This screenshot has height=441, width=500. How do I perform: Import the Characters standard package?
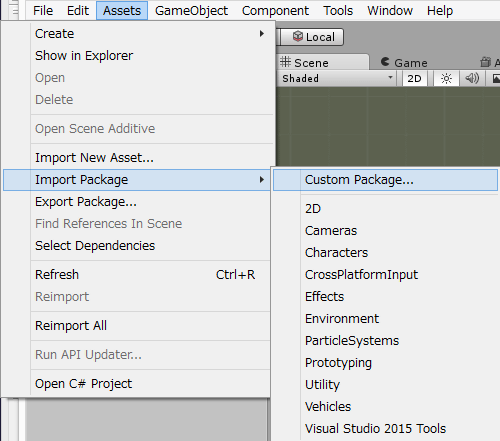(x=336, y=253)
